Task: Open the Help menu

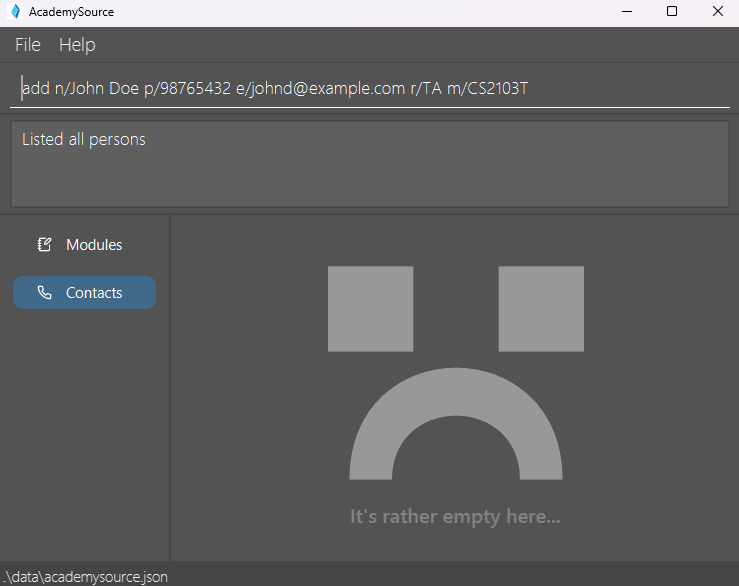Action: click(x=77, y=45)
